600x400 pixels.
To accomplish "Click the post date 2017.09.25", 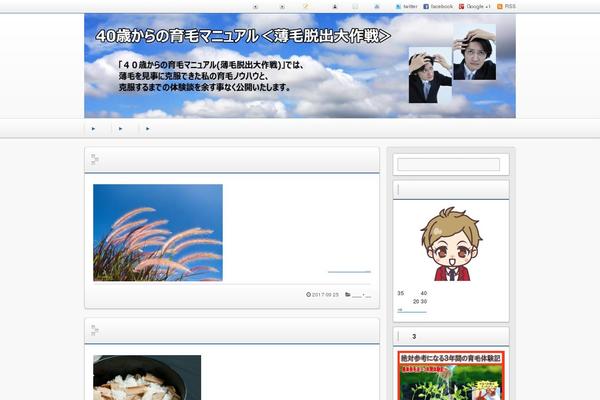I will point(325,295).
